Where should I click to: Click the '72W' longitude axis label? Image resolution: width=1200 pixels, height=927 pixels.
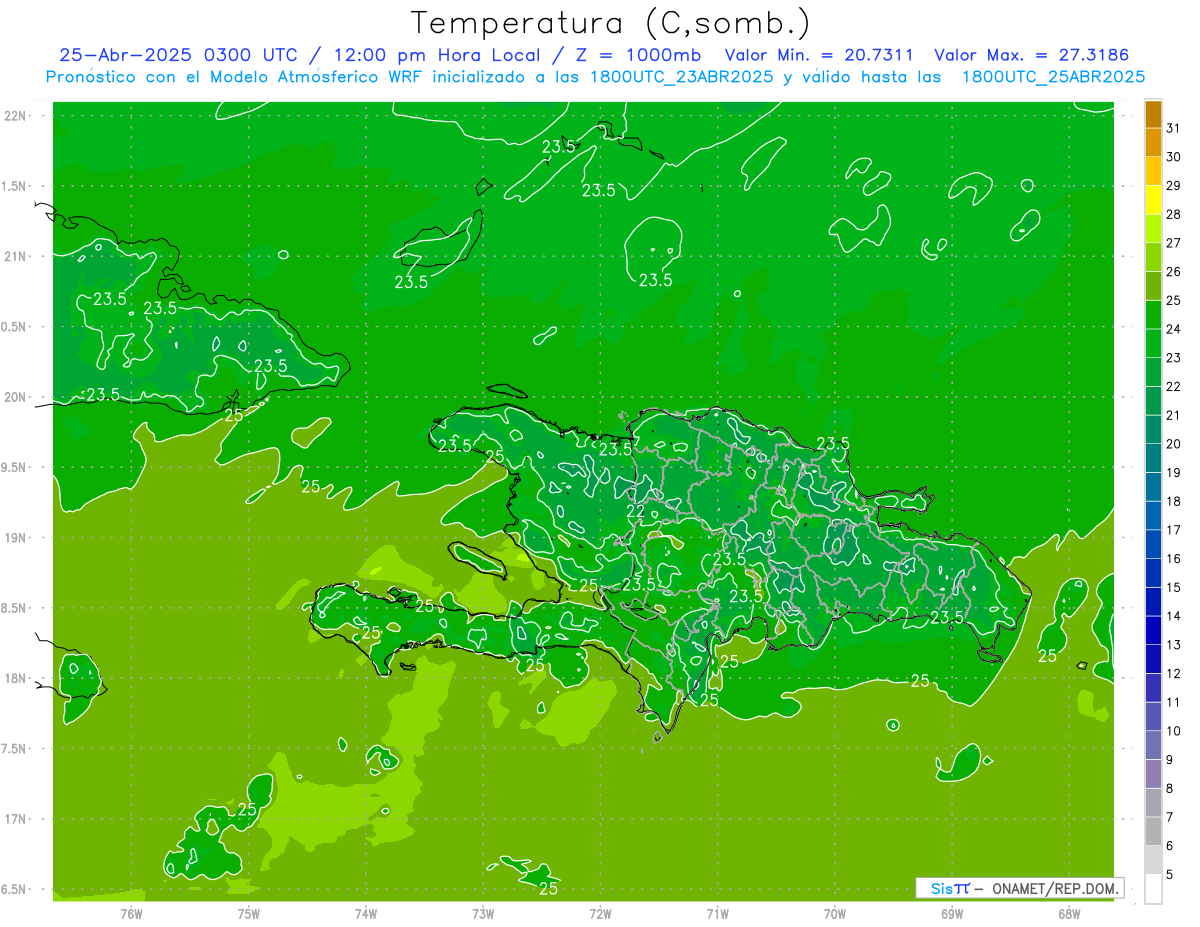pyautogui.click(x=601, y=913)
